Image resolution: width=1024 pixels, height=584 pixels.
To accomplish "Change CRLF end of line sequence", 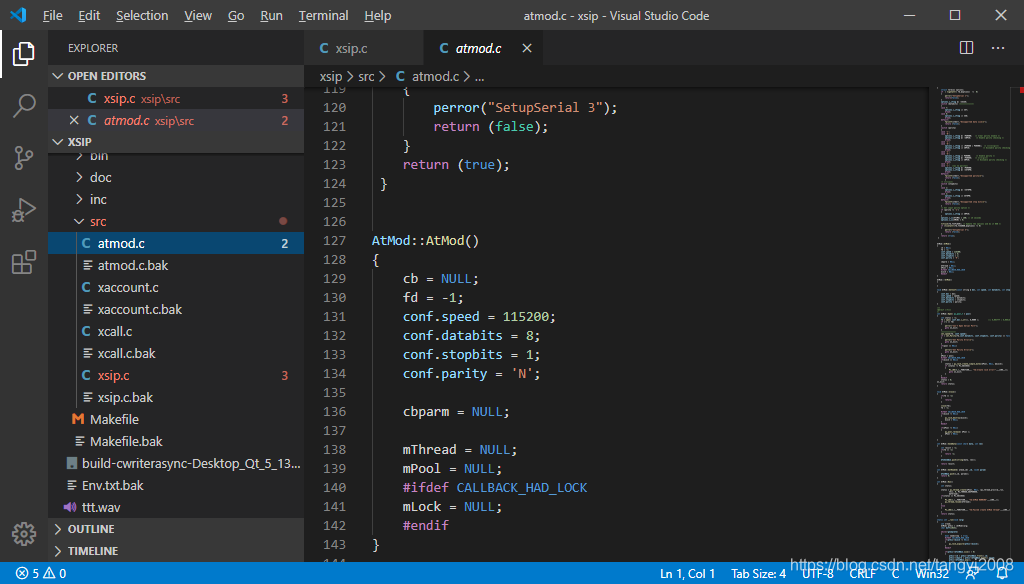I will 863,574.
